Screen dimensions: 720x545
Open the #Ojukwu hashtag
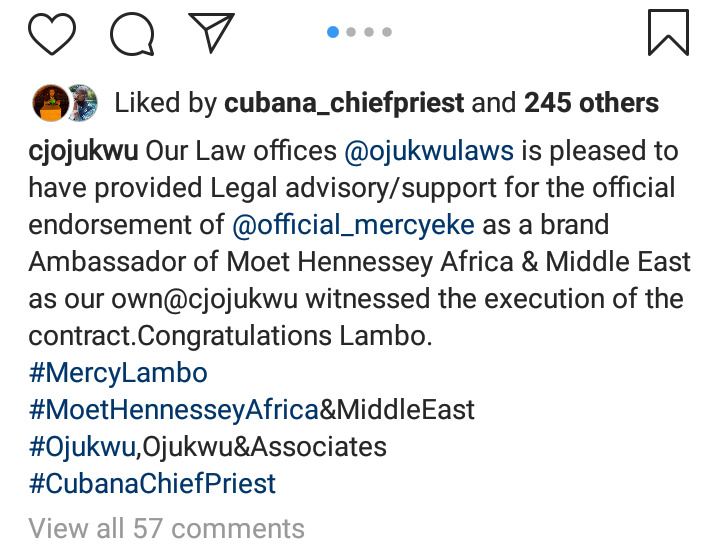pos(83,447)
